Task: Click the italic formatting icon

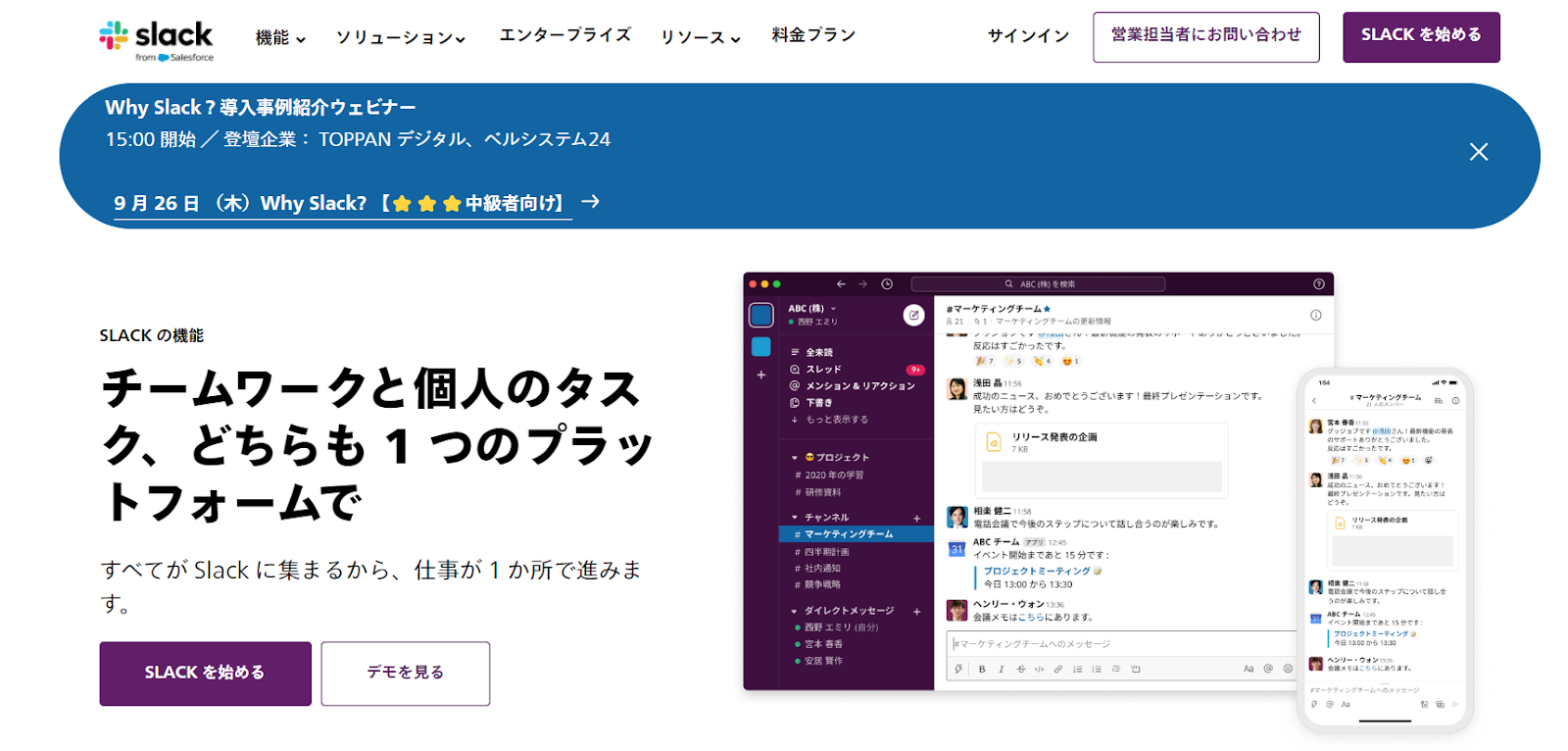Action: (1001, 669)
